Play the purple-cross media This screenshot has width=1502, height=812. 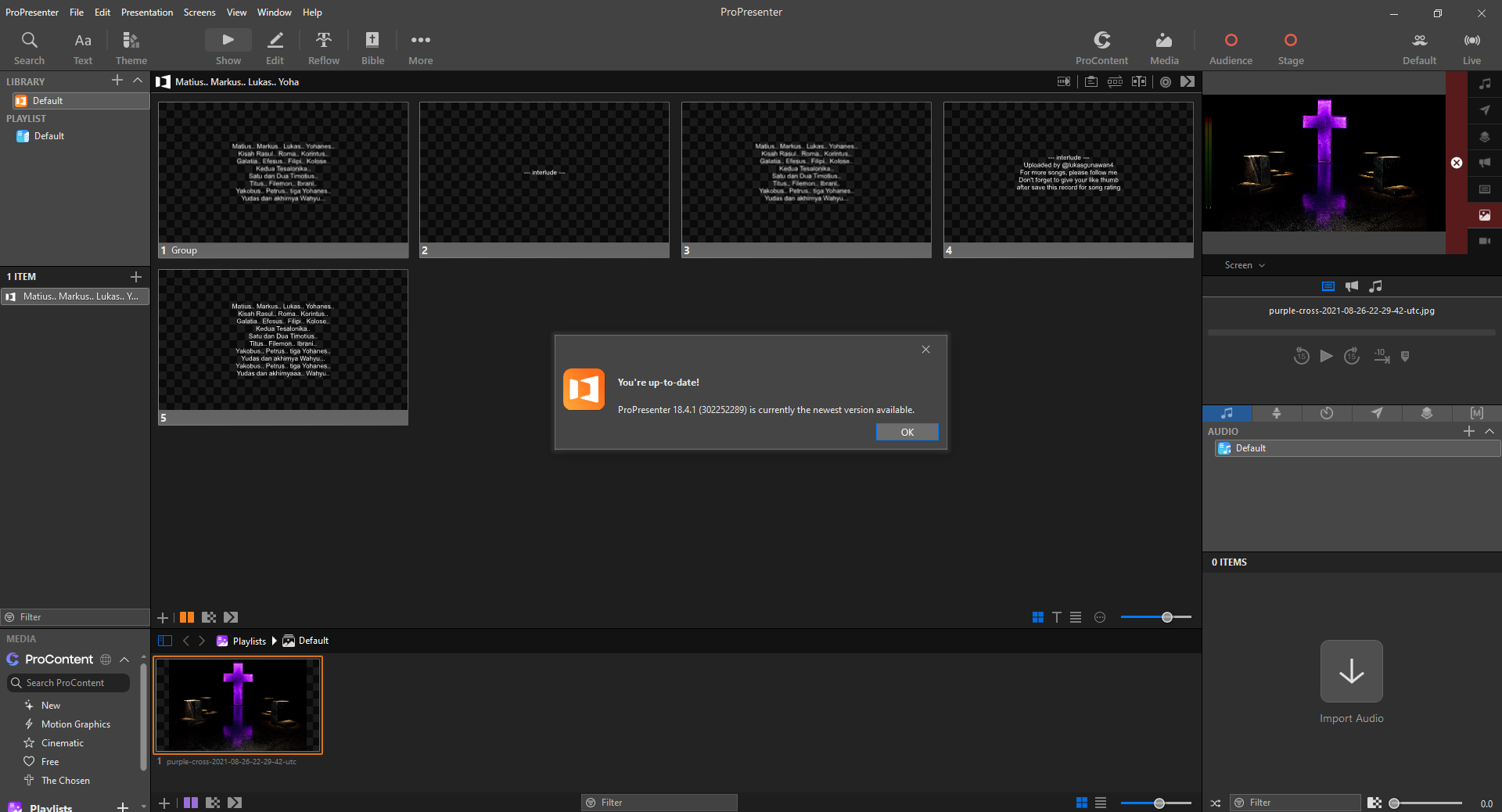(1326, 357)
